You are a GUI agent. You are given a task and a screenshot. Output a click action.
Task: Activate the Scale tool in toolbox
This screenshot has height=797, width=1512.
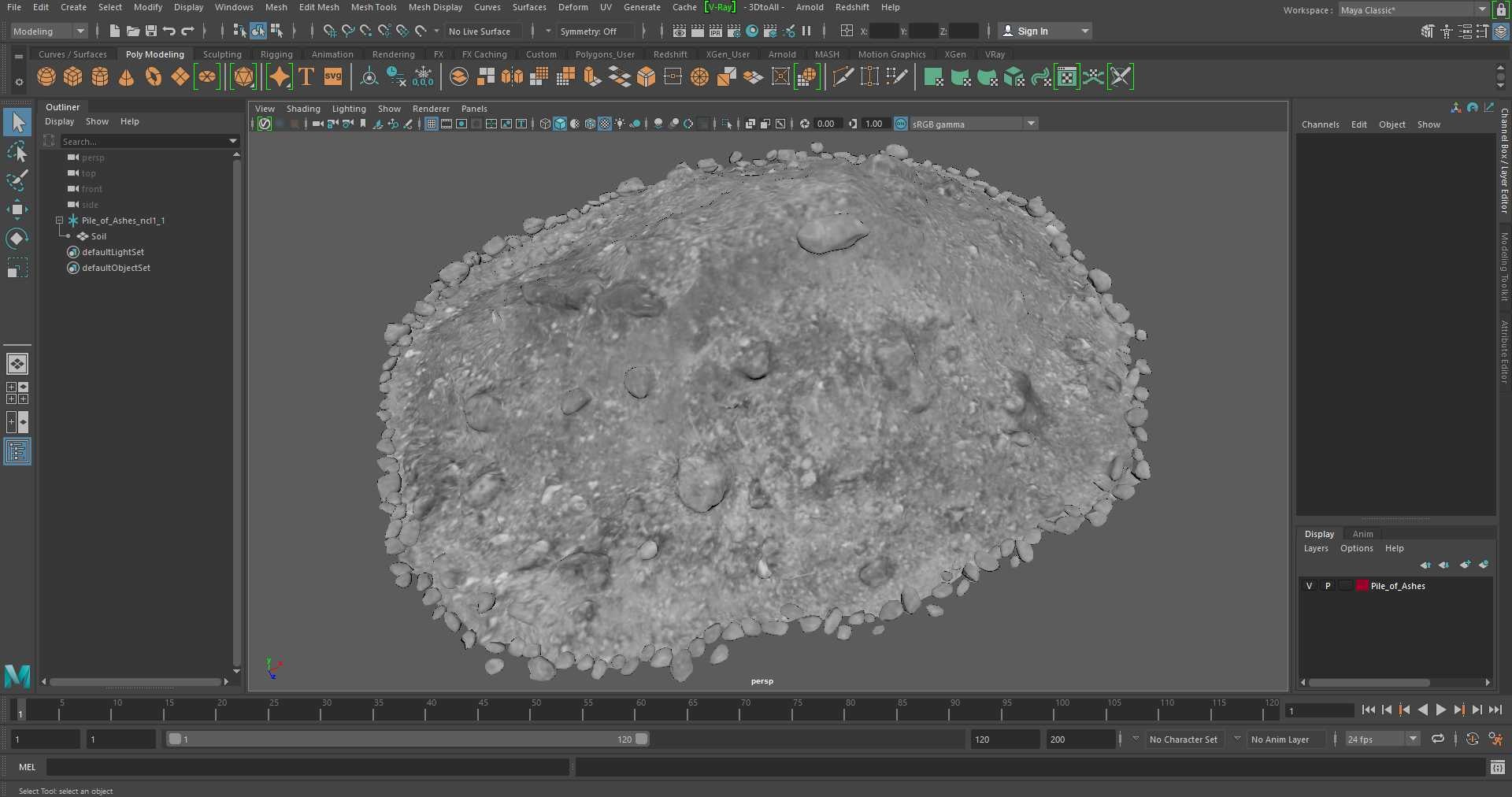click(x=17, y=268)
